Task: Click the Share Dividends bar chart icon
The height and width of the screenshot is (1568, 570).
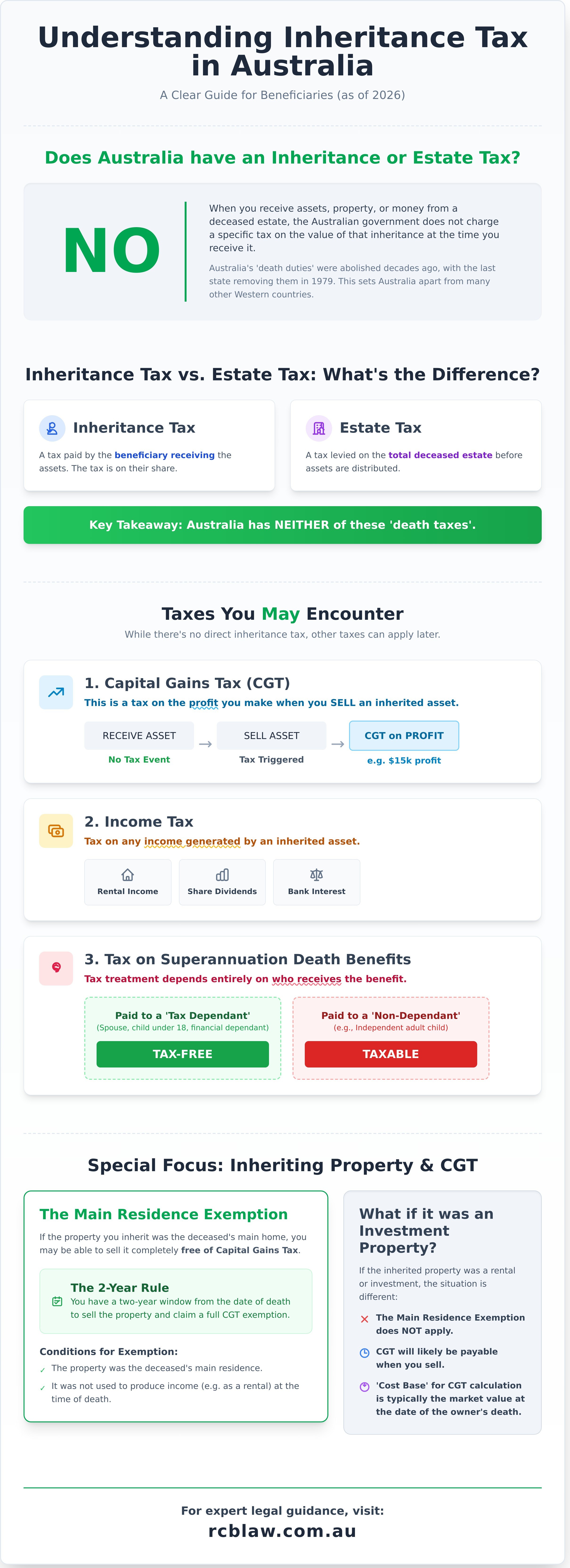Action: [222, 875]
